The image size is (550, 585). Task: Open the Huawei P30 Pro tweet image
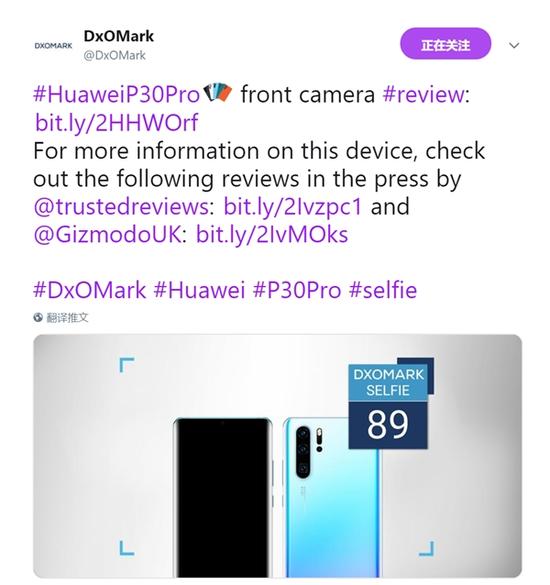coord(278,456)
